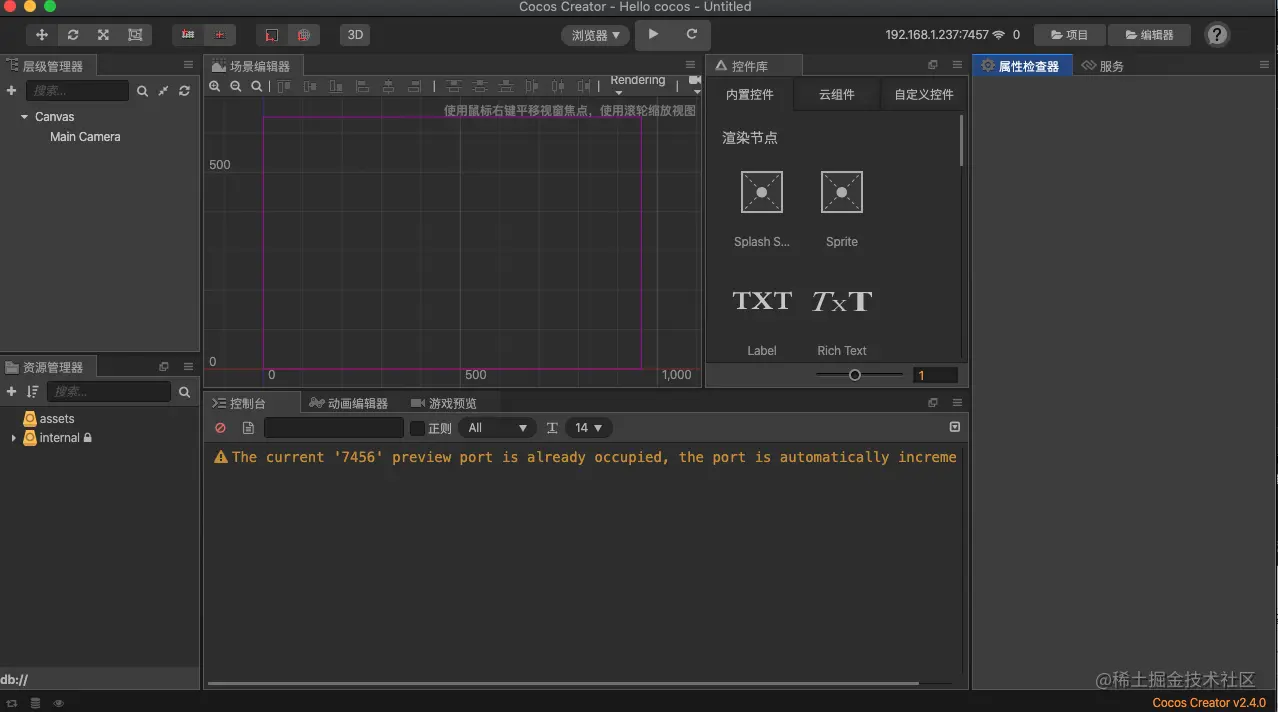This screenshot has width=1278, height=712.
Task: Collapse the Canvas tree node
Action: (24, 117)
